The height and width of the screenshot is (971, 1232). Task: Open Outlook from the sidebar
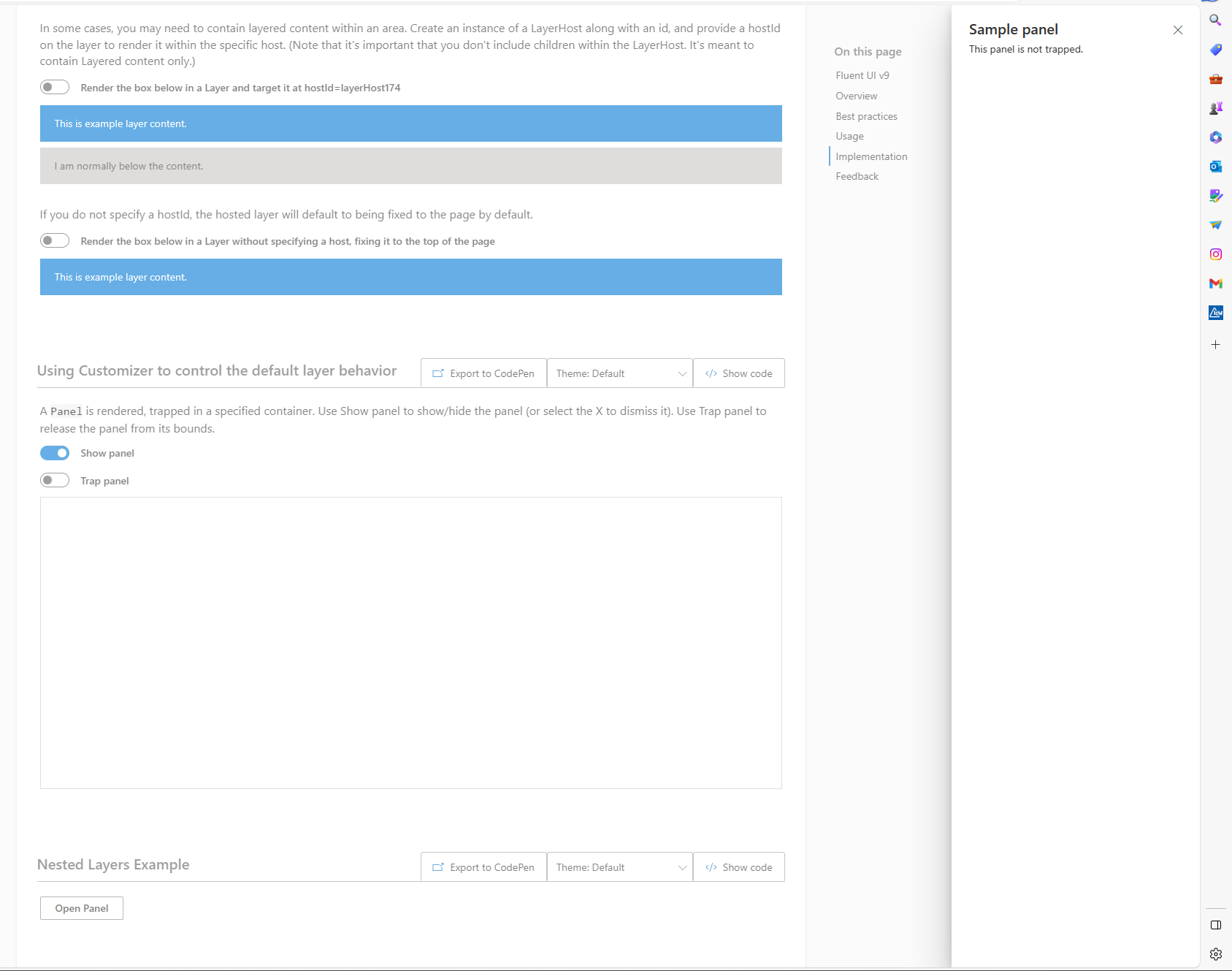pos(1216,166)
